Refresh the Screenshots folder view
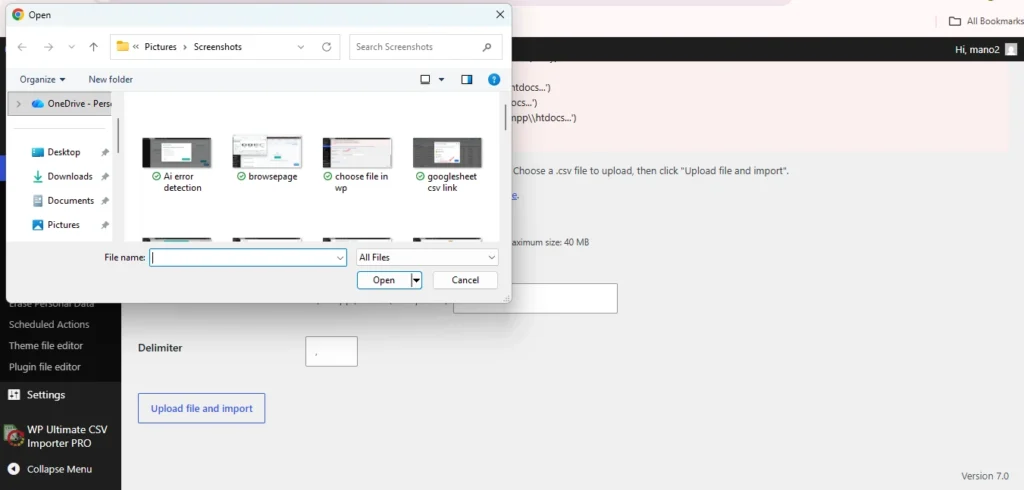Viewport: 1024px width, 490px height. [327, 47]
